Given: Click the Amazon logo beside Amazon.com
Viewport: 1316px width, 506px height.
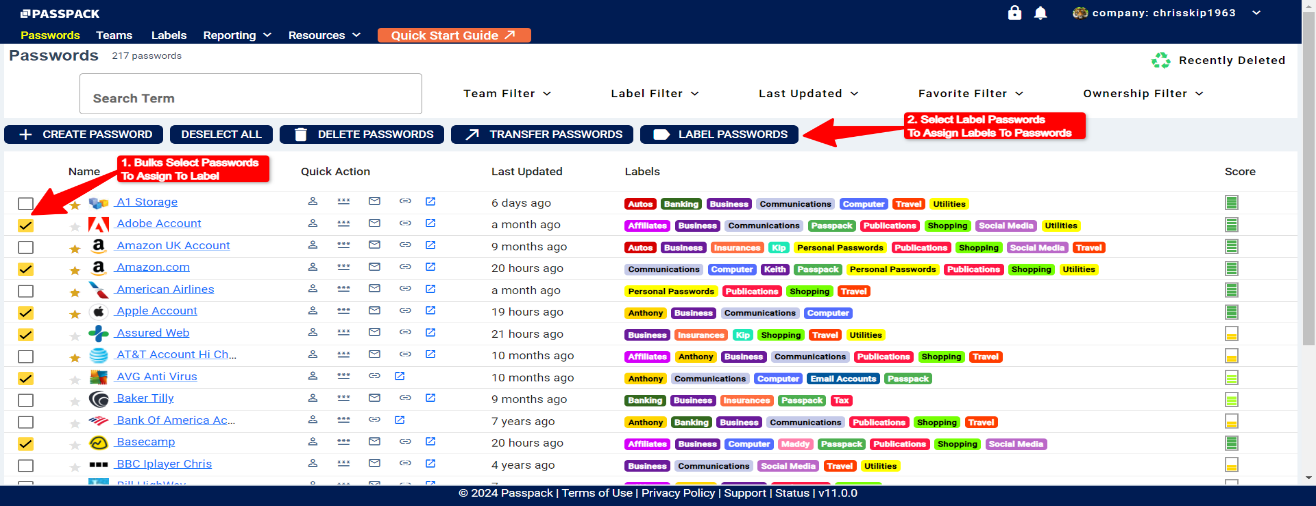Looking at the screenshot, I should [x=98, y=268].
